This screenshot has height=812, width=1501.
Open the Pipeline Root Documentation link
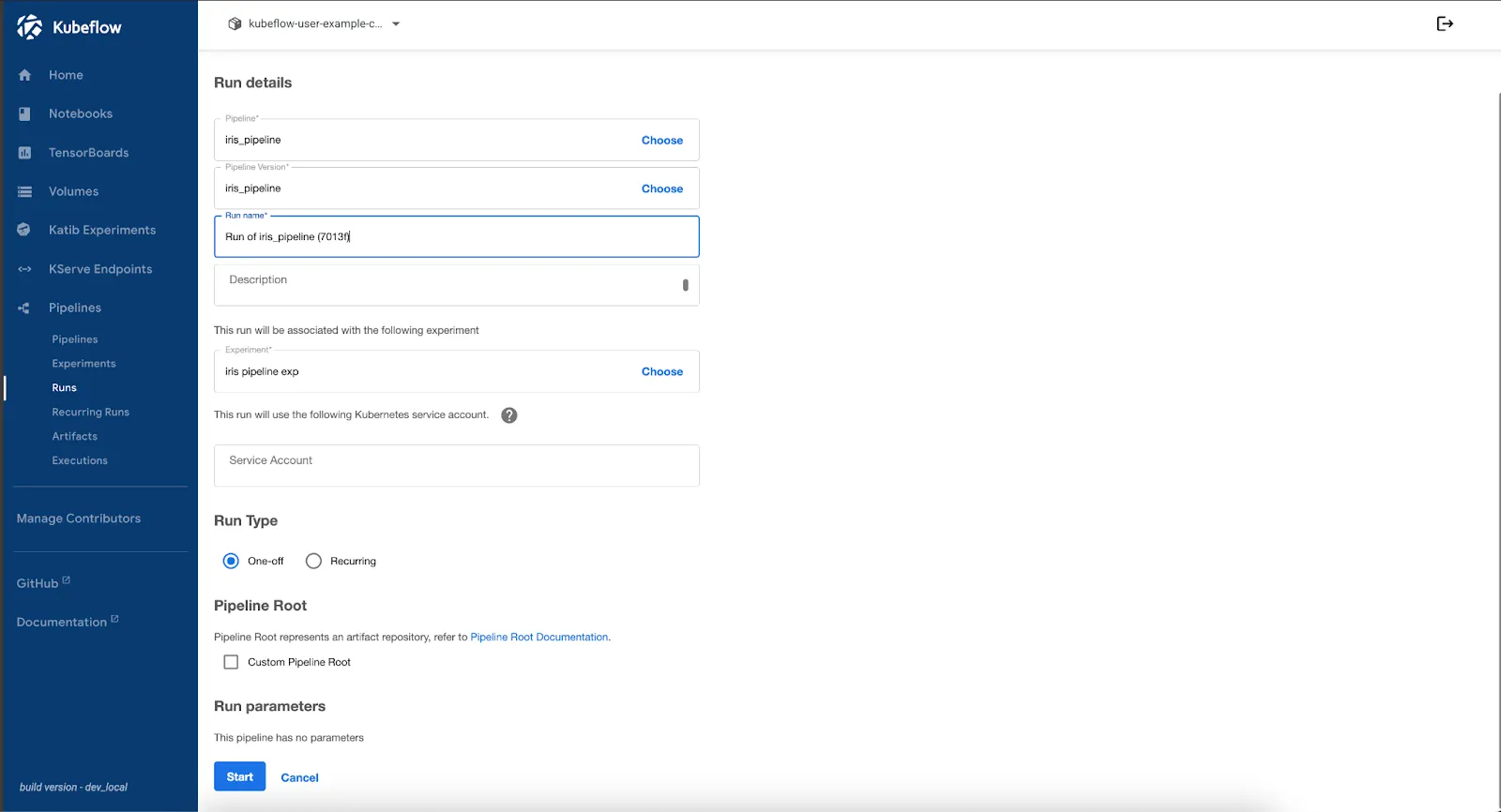click(538, 637)
